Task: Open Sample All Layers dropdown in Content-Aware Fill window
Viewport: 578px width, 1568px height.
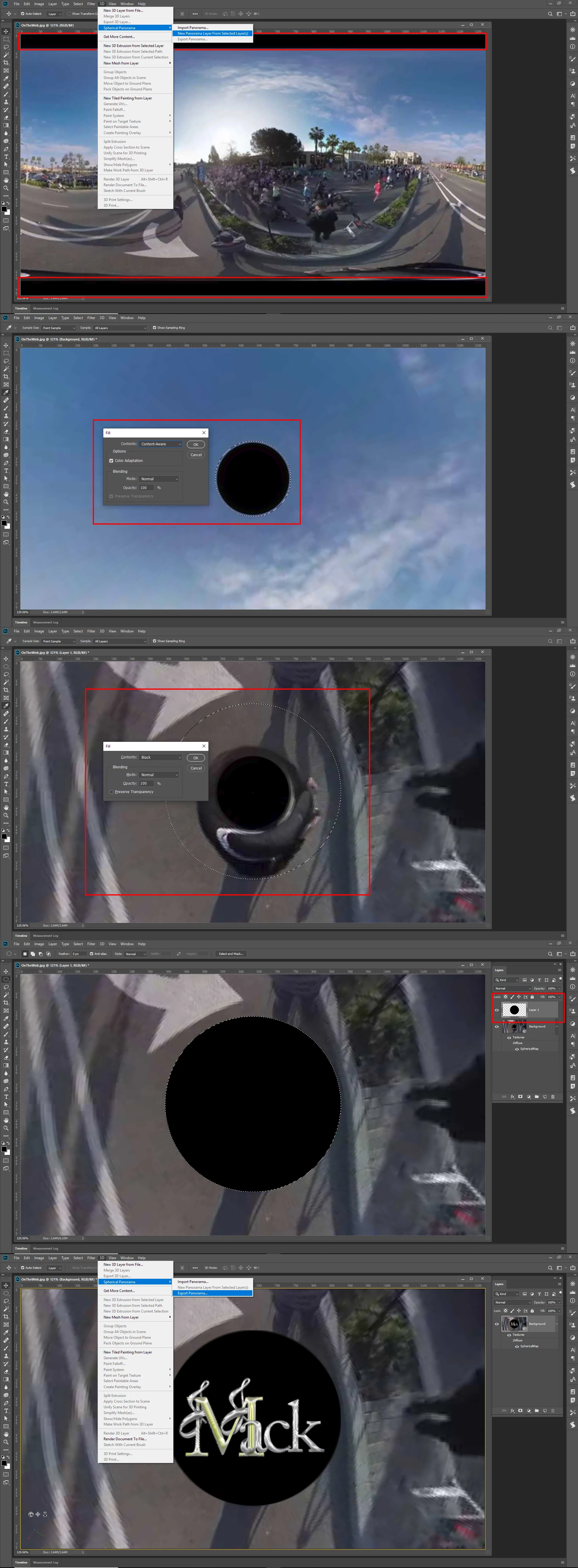Action: [120, 328]
